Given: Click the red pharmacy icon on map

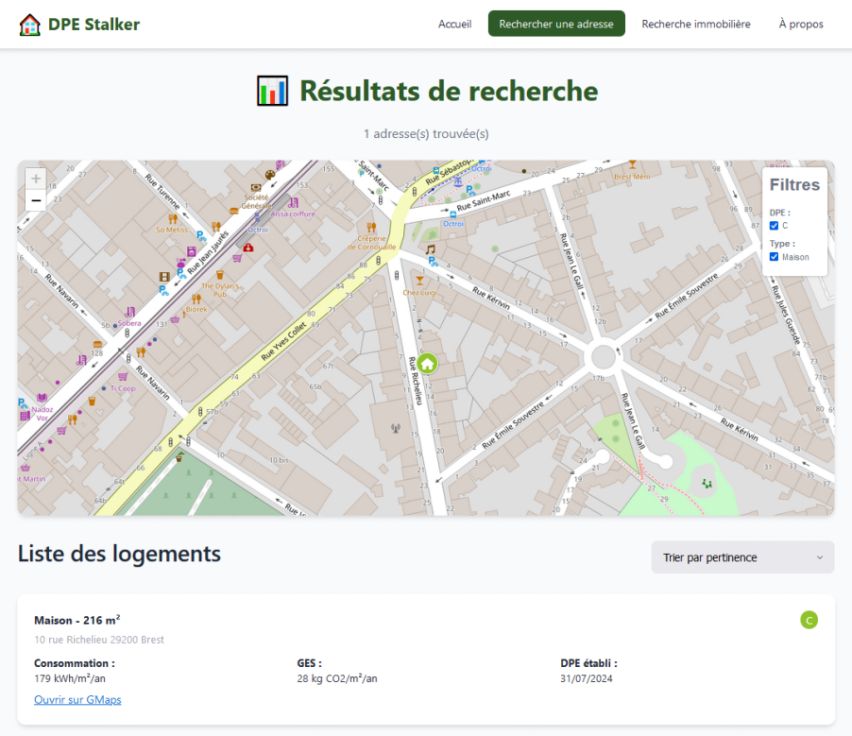Looking at the screenshot, I should 248,247.
